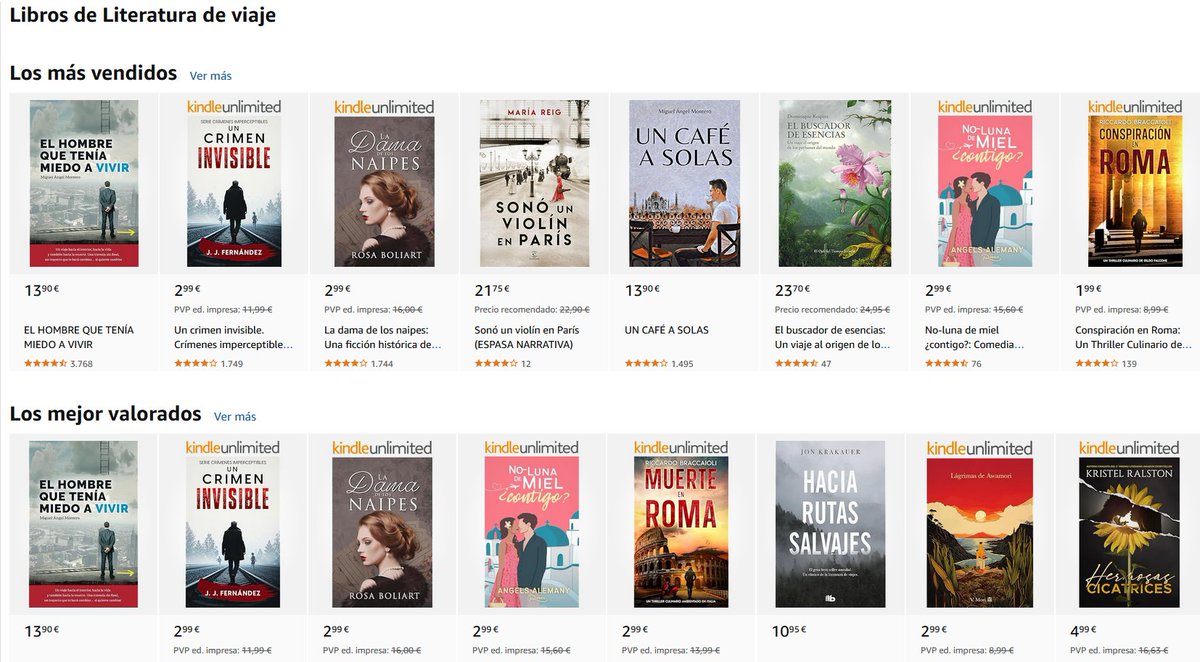Click the star rating beside 1.495 reviews

(x=645, y=364)
